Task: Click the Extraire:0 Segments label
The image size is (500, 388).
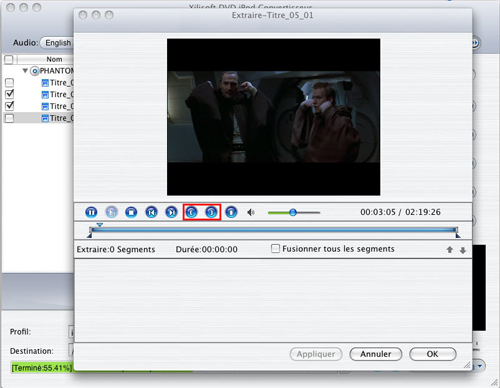Action: point(116,249)
